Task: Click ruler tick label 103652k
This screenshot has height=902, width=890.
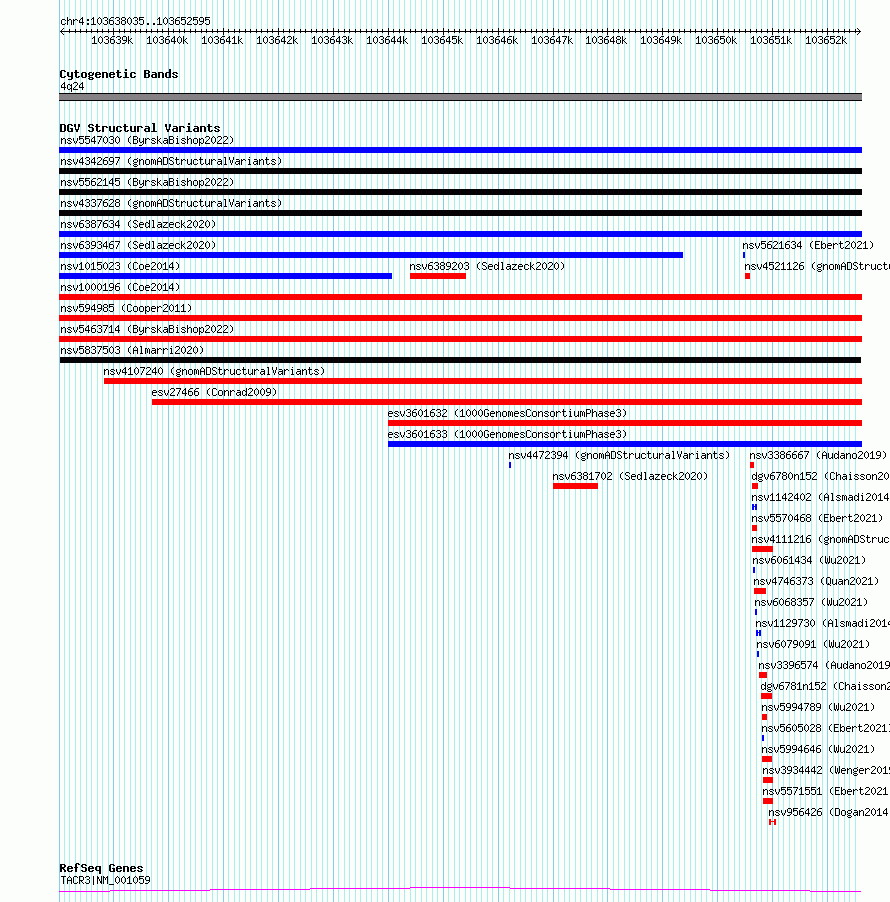Action: click(826, 40)
